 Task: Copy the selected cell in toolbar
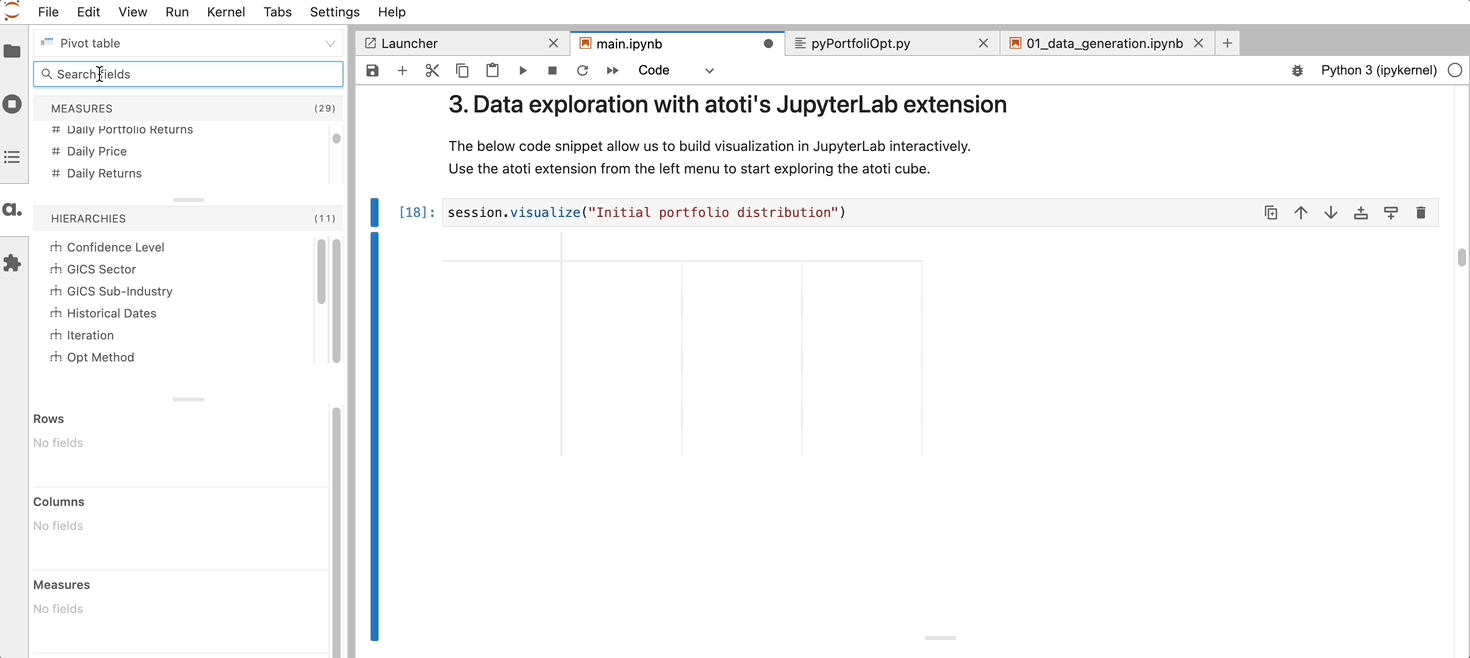tap(462, 70)
